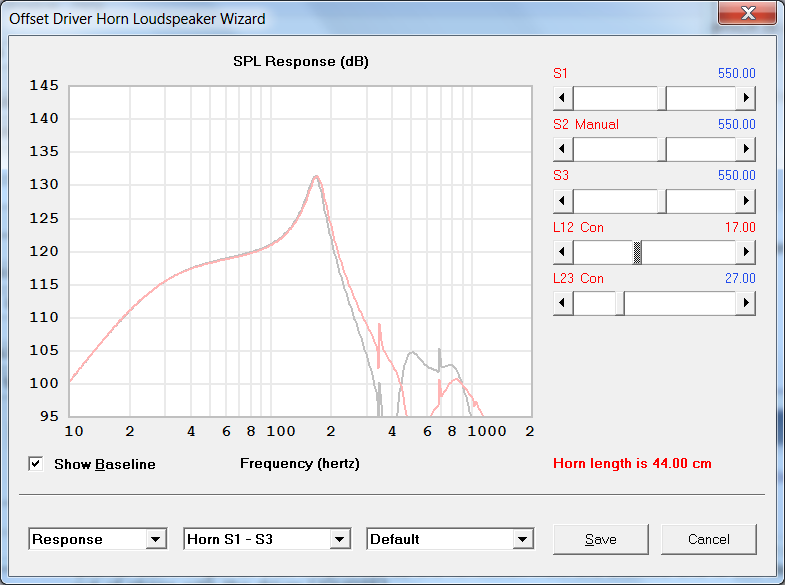The image size is (785, 585).
Task: Click the S2 Manual slider right arrow
Action: tap(745, 149)
